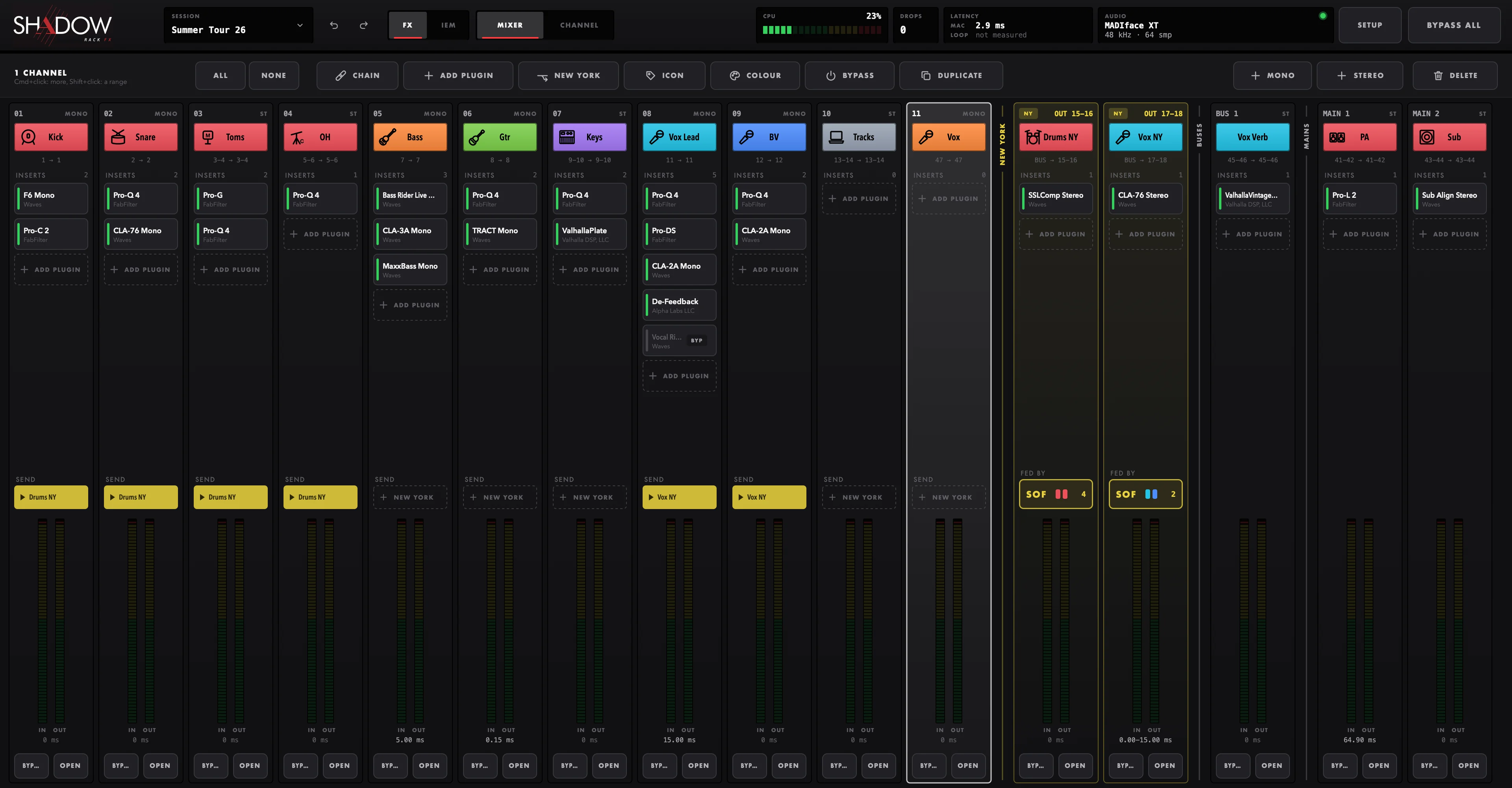Click the Vox Lead microphone icon
This screenshot has height=788, width=1512.
click(657, 137)
